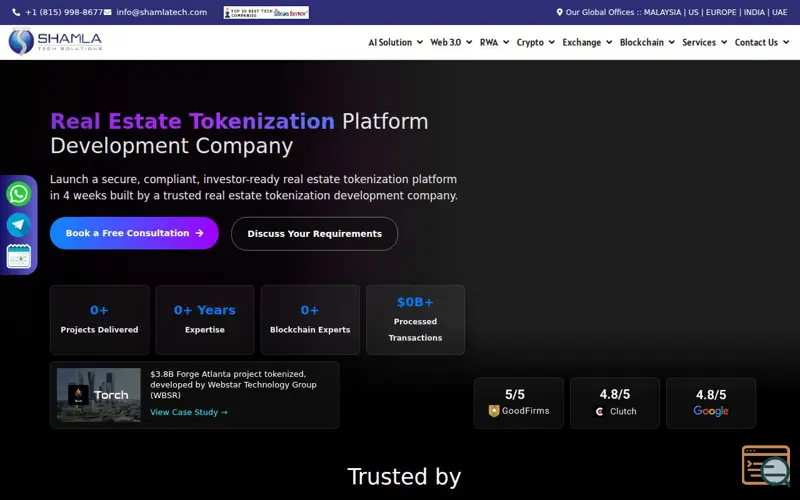Viewport: 800px width, 500px height.
Task: Click info@shamlatech.com email link
Action: click(x=162, y=12)
